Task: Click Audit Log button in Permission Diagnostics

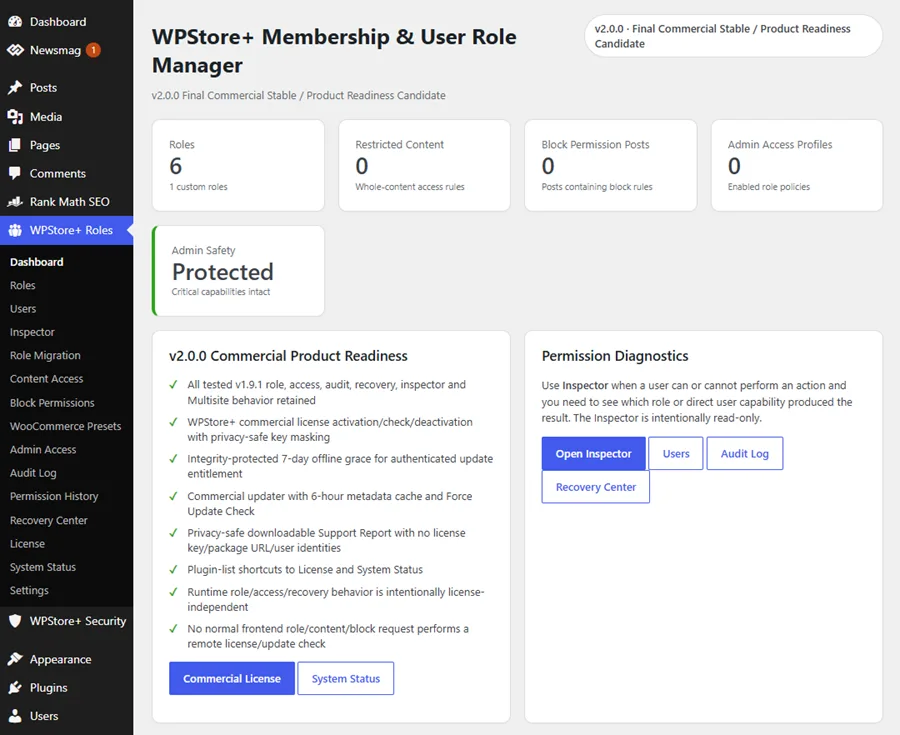Action: tap(744, 453)
